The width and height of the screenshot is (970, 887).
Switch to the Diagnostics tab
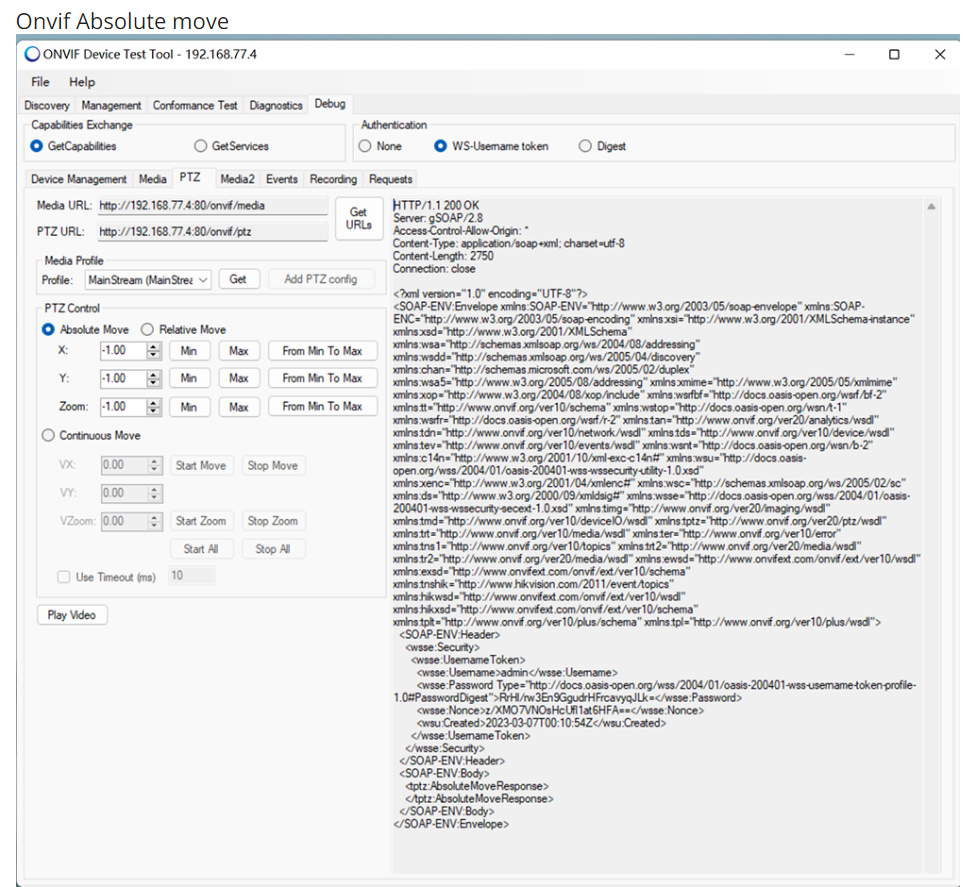tap(276, 105)
